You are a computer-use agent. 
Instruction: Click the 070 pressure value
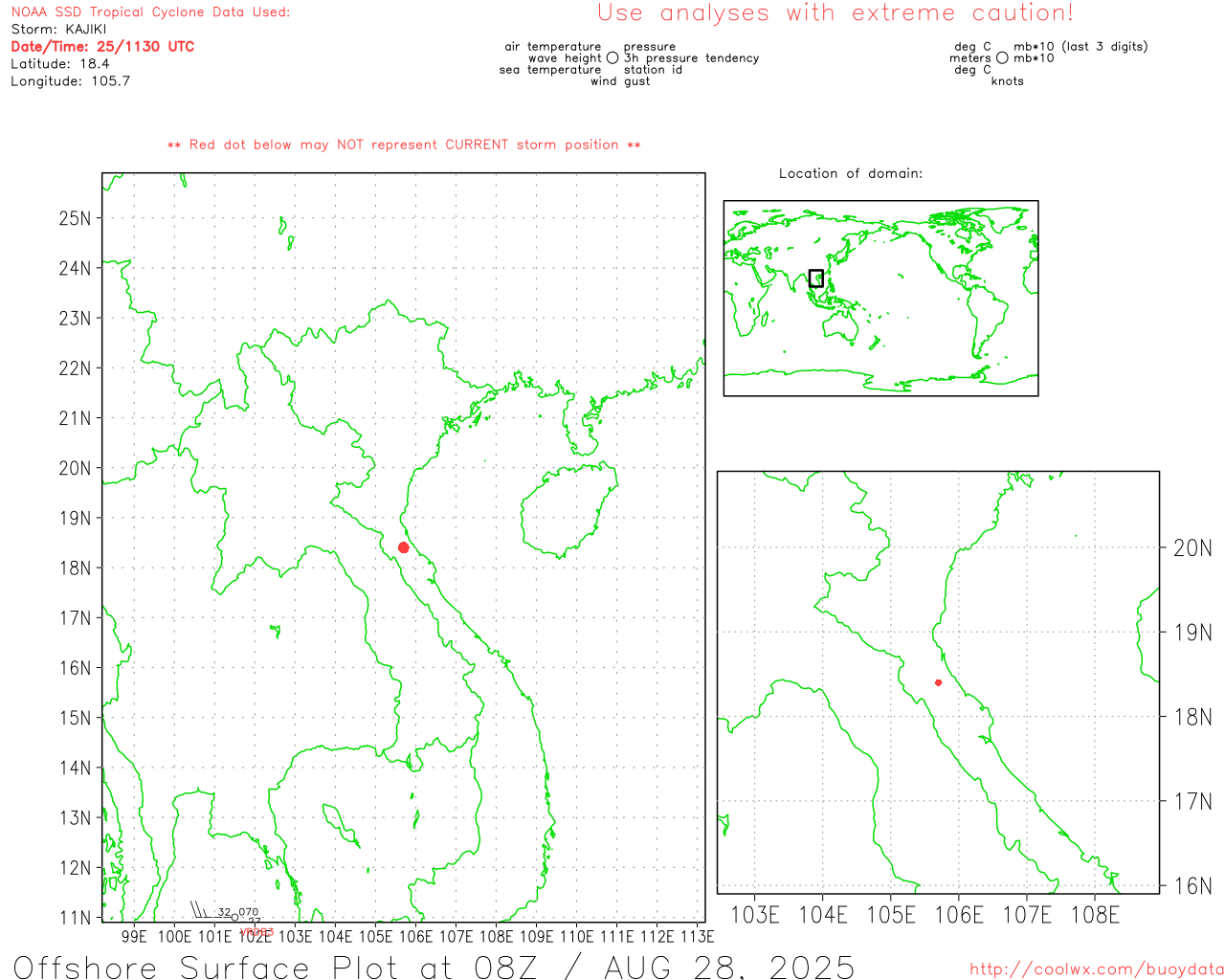tap(249, 912)
